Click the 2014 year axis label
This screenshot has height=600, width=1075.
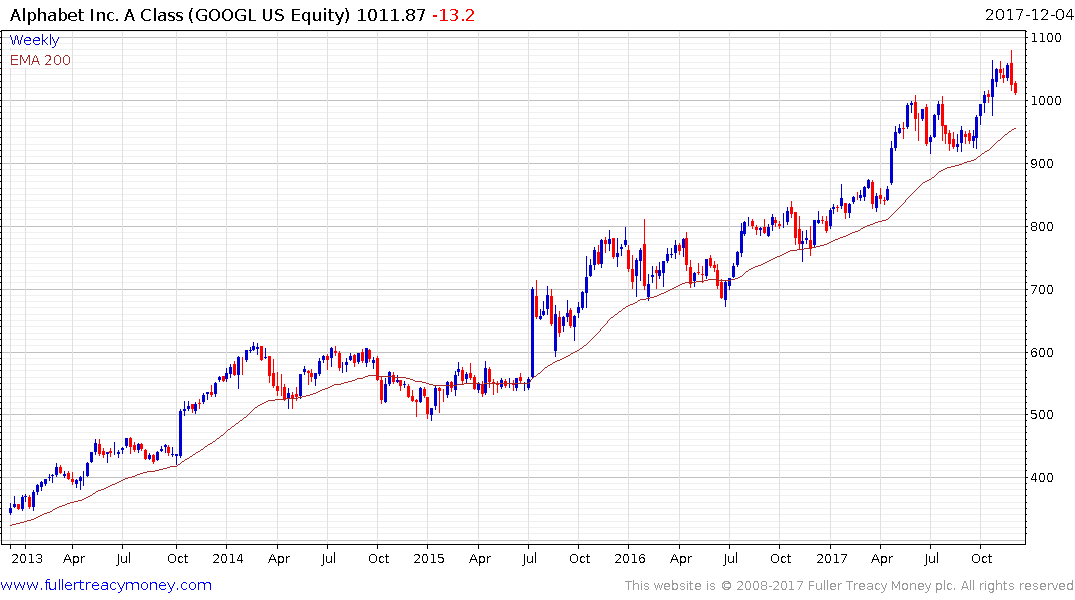click(228, 558)
